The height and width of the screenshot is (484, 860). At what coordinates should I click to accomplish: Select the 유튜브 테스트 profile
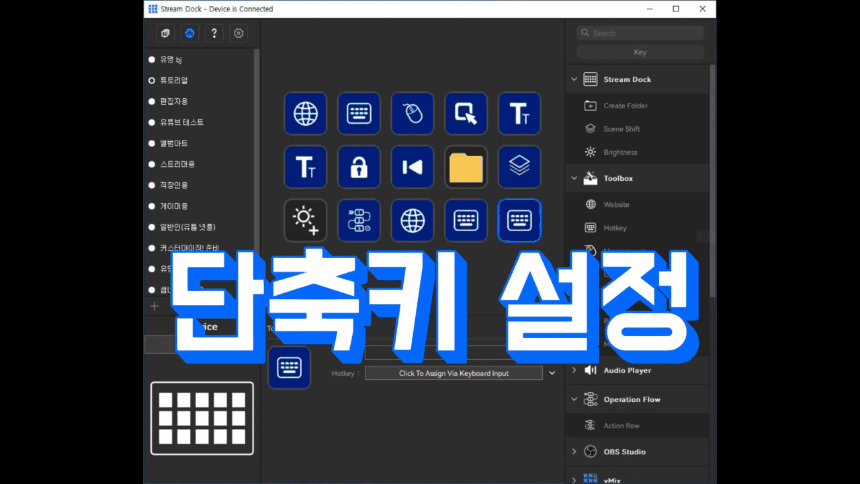(182, 122)
